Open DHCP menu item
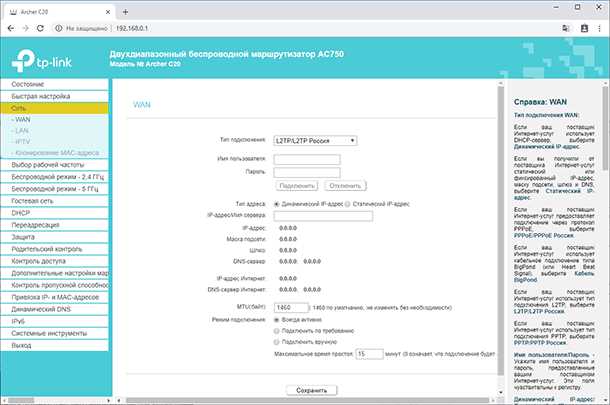Viewport: 610px width, 405px height. click(x=54, y=213)
